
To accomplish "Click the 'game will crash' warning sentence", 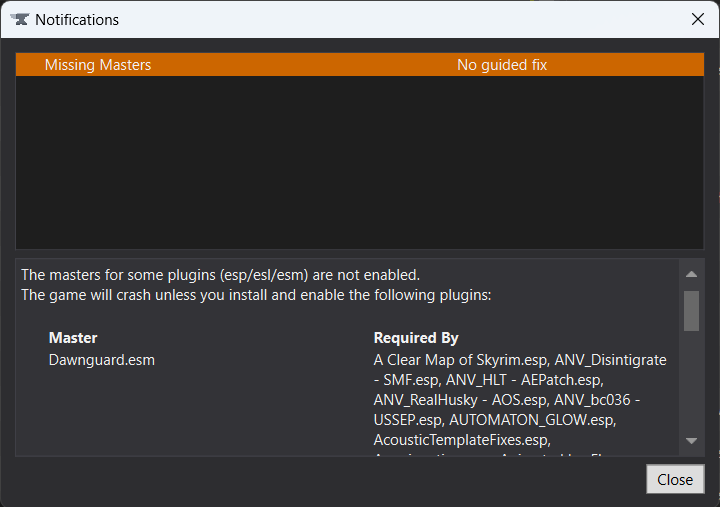I will [x=257, y=295].
